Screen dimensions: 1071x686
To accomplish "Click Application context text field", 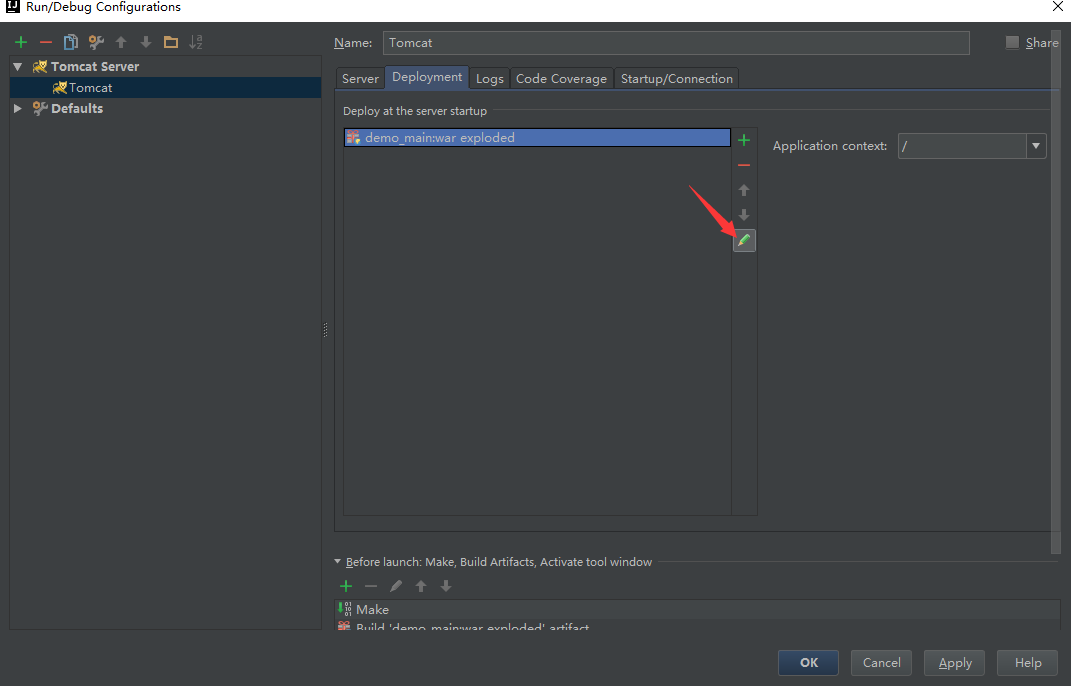I will (x=962, y=146).
